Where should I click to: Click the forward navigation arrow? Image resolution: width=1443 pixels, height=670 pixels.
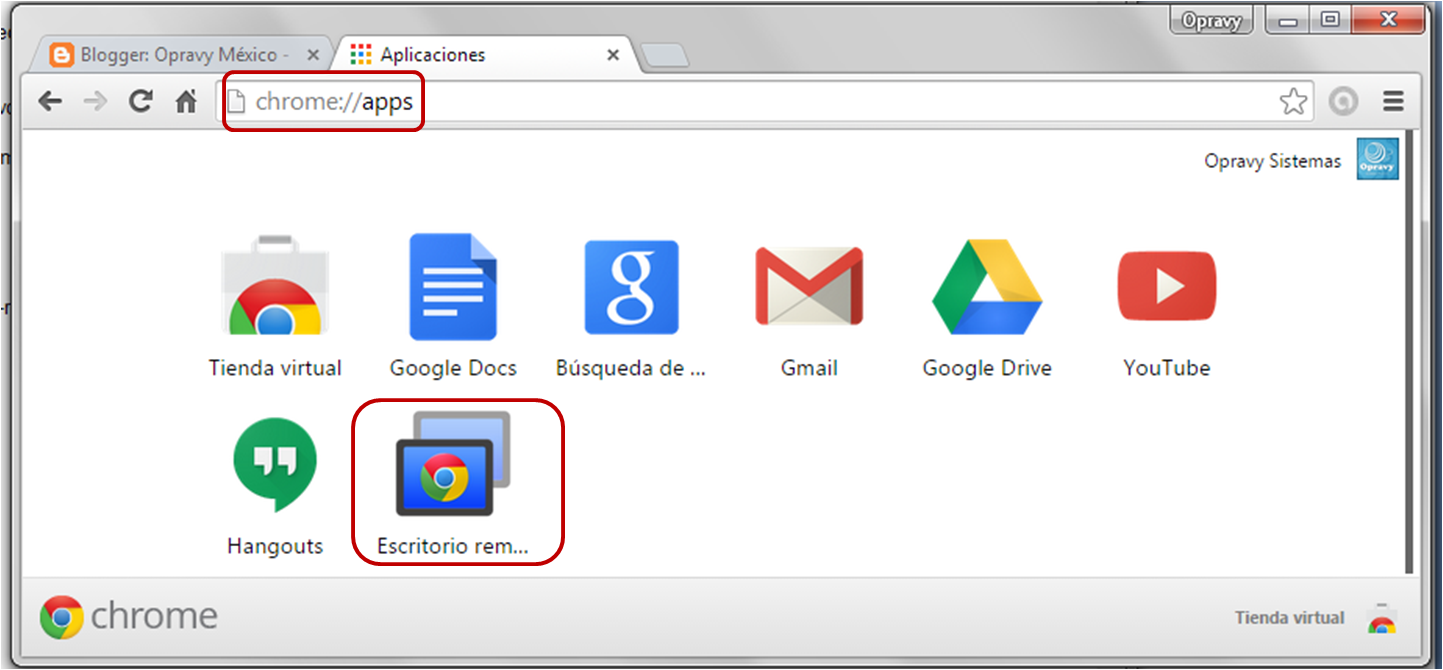(x=95, y=101)
